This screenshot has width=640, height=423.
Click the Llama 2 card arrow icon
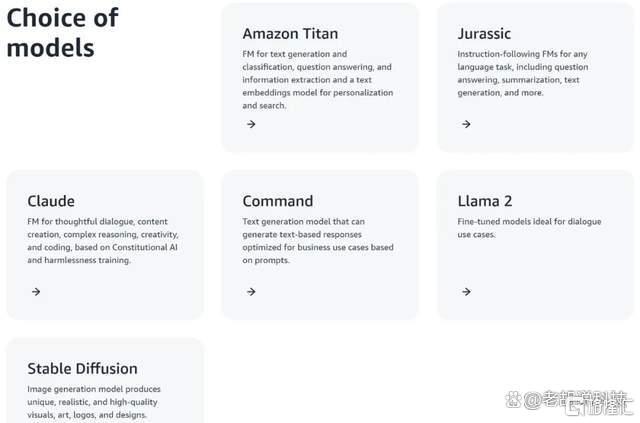pyautogui.click(x=466, y=292)
